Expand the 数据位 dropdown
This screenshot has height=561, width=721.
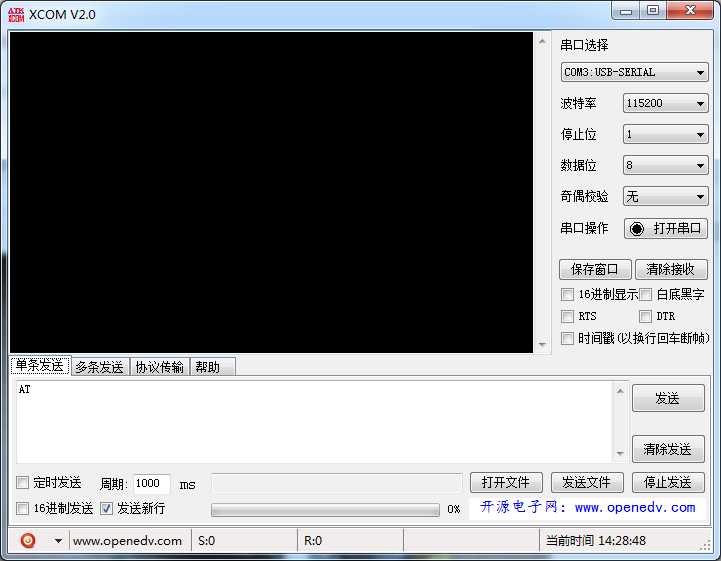click(665, 165)
